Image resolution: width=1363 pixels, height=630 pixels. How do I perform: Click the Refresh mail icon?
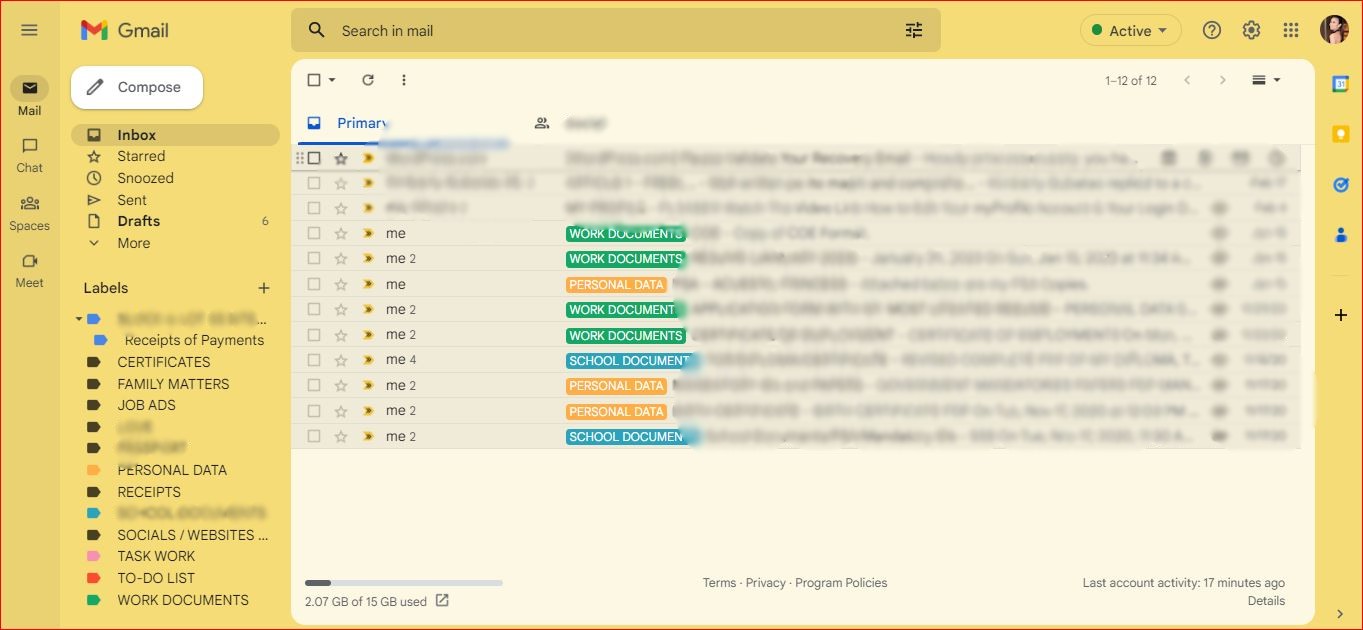click(x=368, y=80)
